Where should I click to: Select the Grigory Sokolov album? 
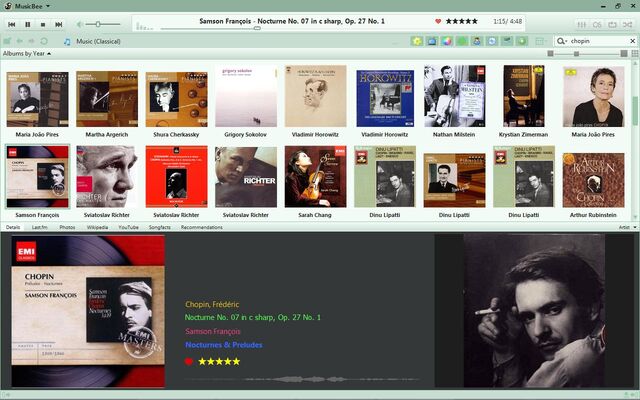(246, 96)
